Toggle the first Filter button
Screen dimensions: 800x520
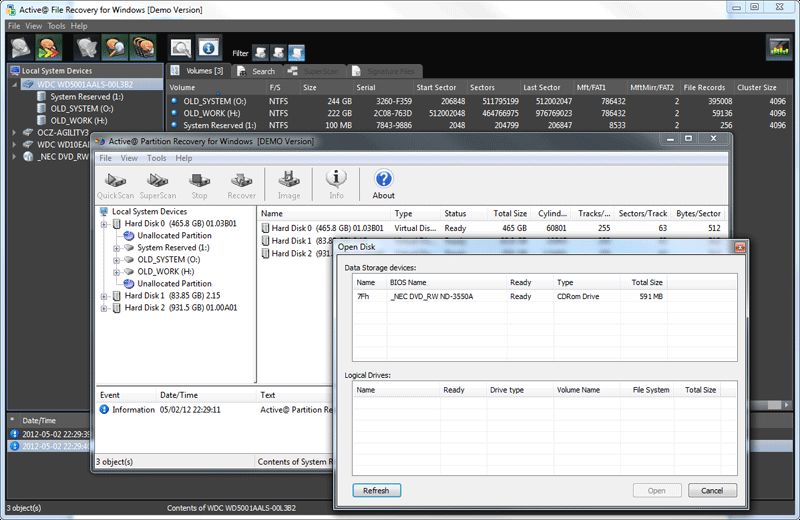pos(259,52)
